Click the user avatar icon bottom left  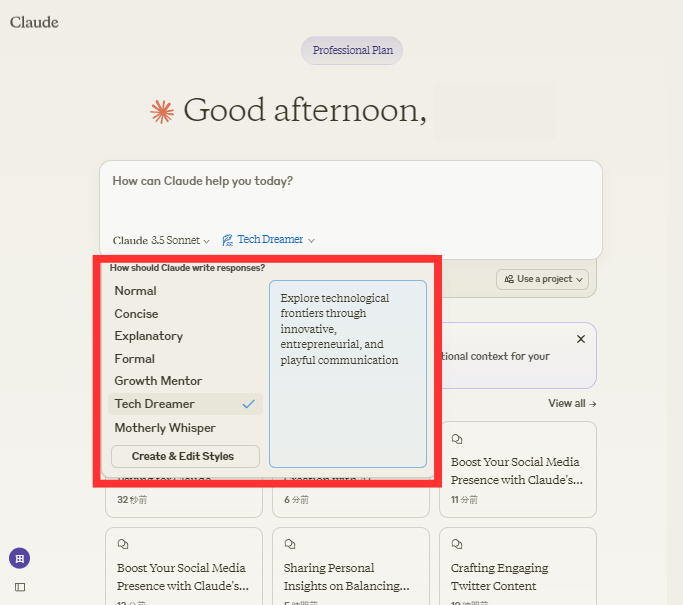(19, 558)
